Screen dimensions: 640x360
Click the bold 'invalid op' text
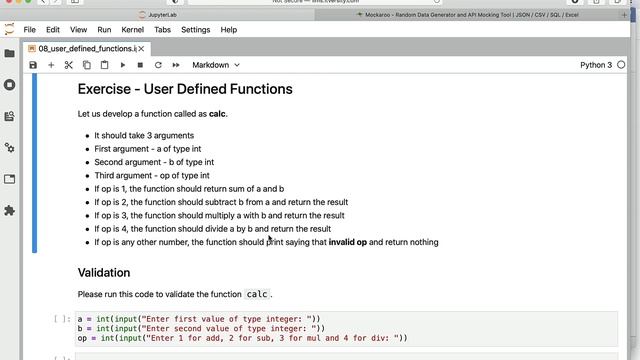coord(348,242)
